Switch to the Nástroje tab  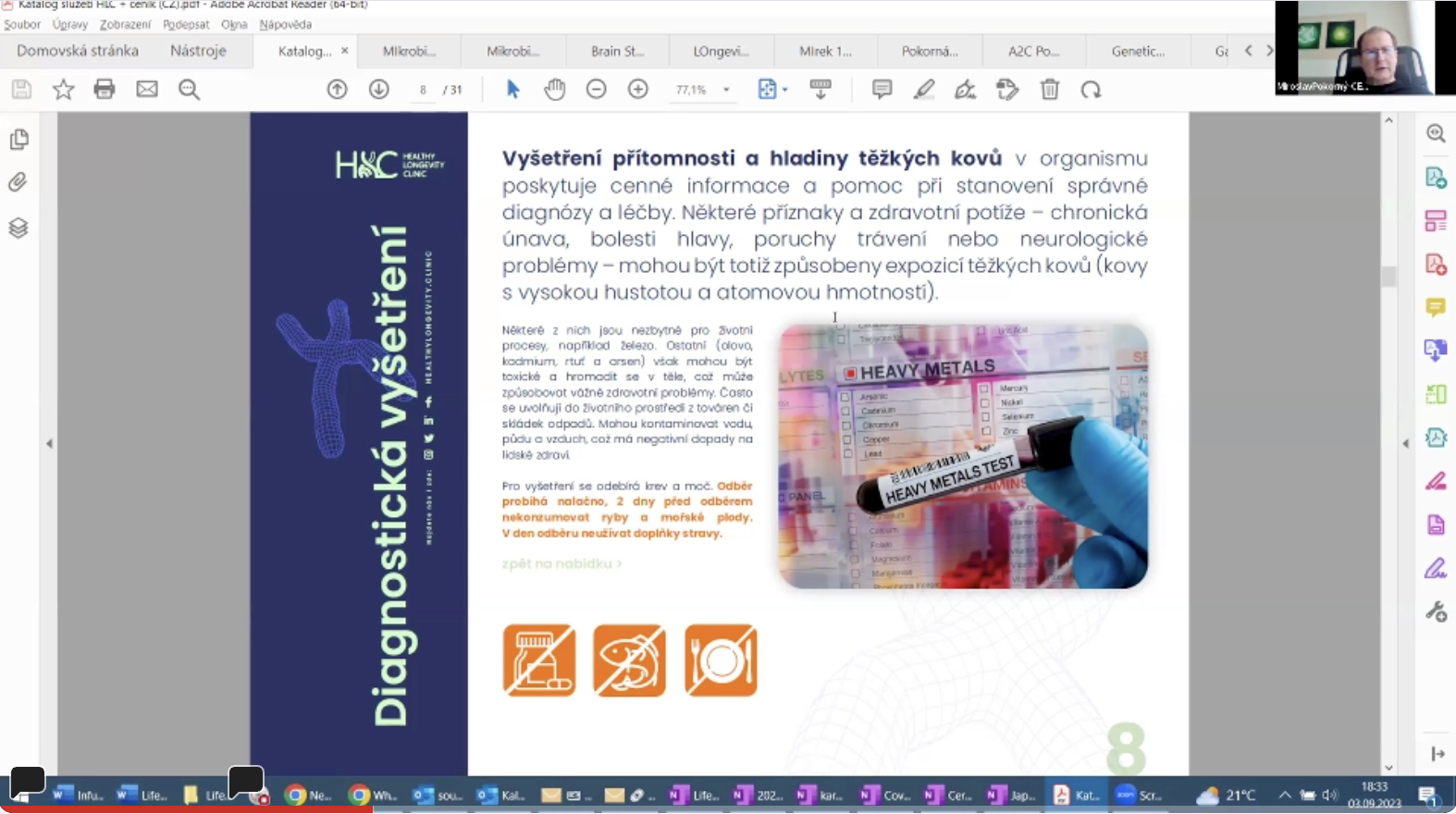[198, 51]
